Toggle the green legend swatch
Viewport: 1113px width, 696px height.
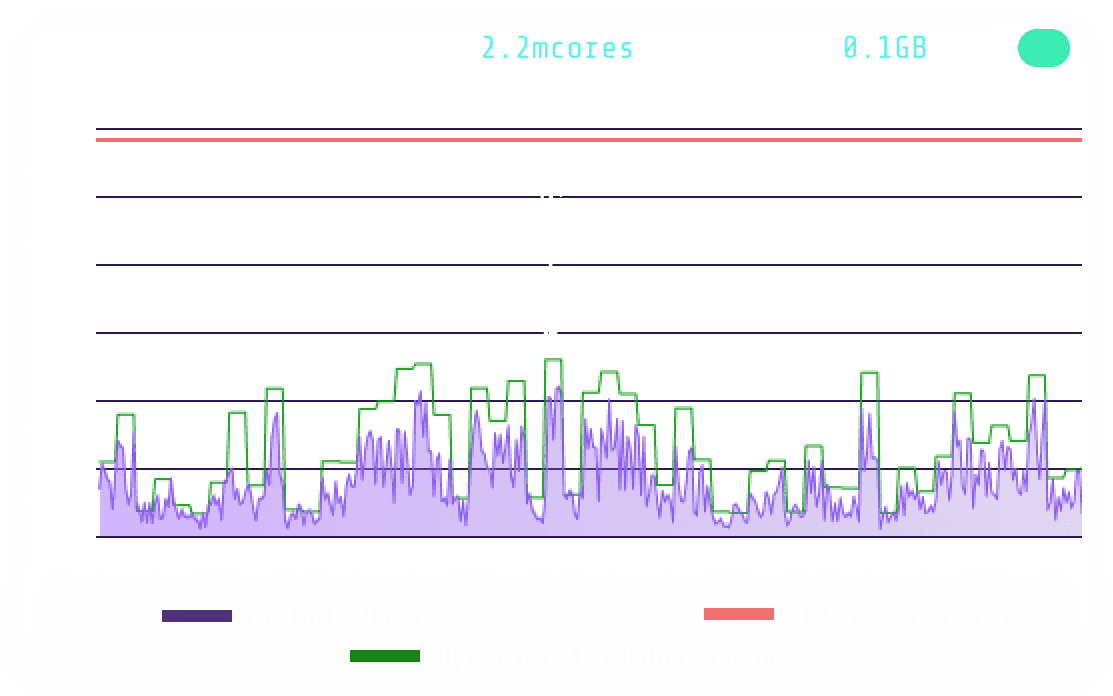(x=385, y=656)
